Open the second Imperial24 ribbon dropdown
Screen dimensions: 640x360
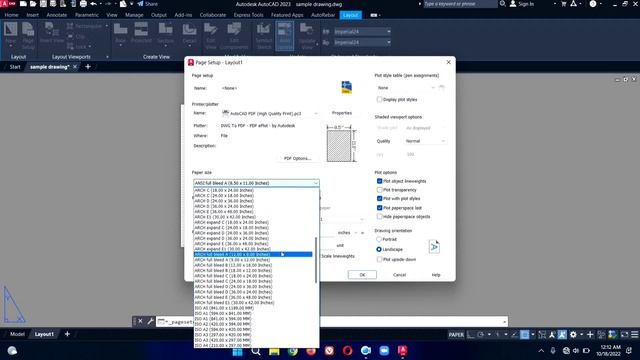coord(388,42)
